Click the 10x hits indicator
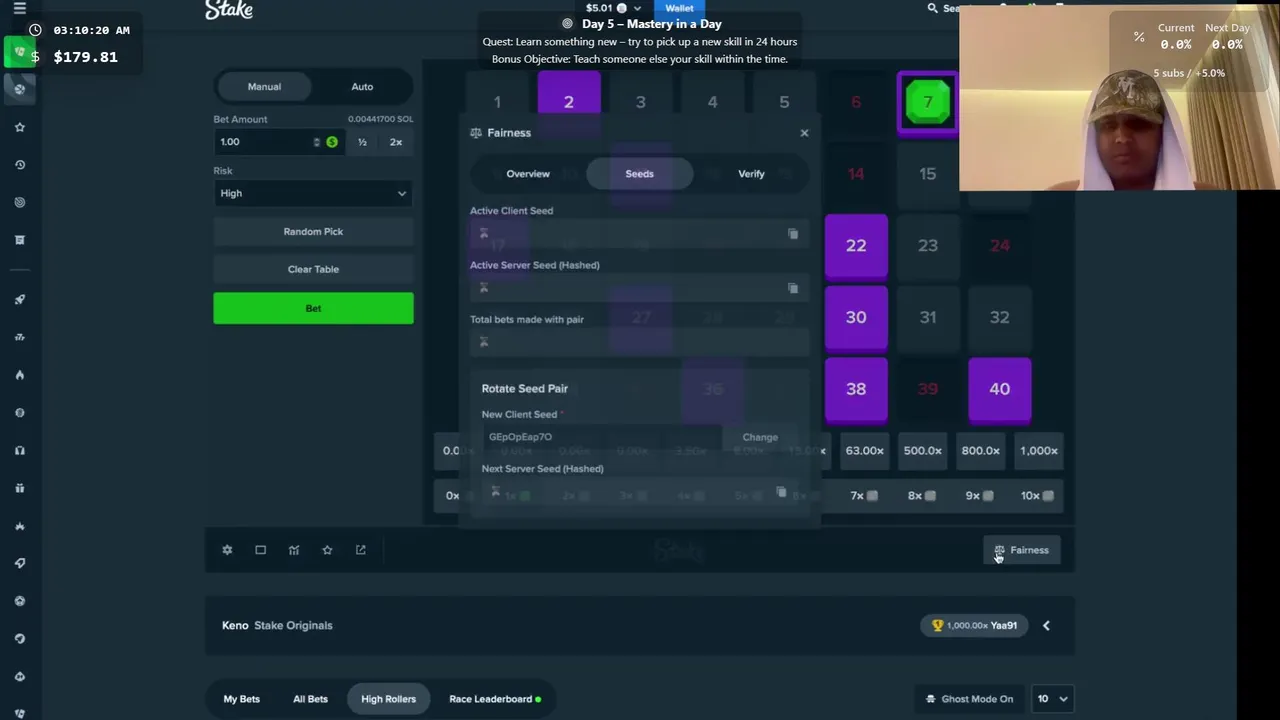The width and height of the screenshot is (1280, 720). 1037,496
